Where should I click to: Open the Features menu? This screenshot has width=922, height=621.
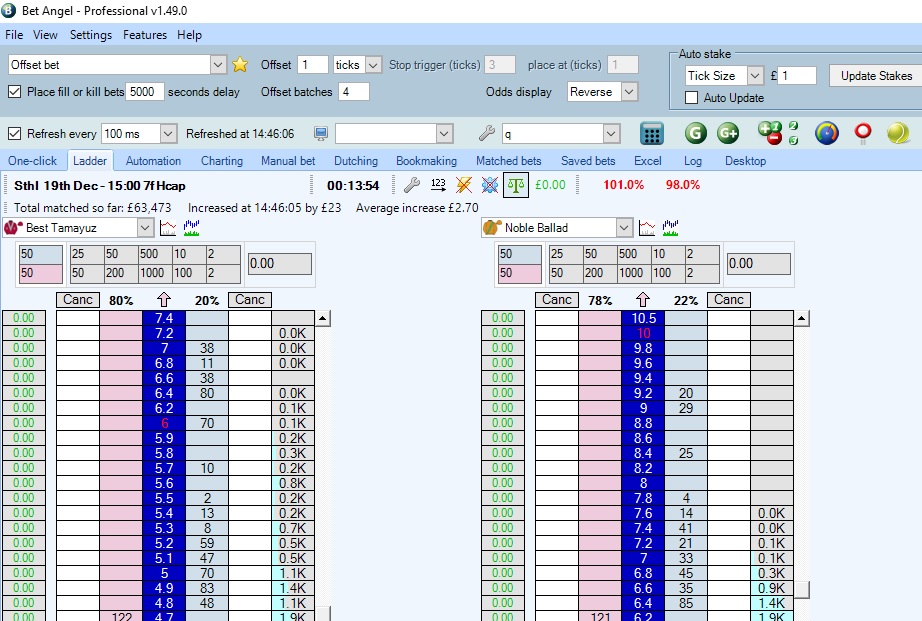pyautogui.click(x=145, y=35)
